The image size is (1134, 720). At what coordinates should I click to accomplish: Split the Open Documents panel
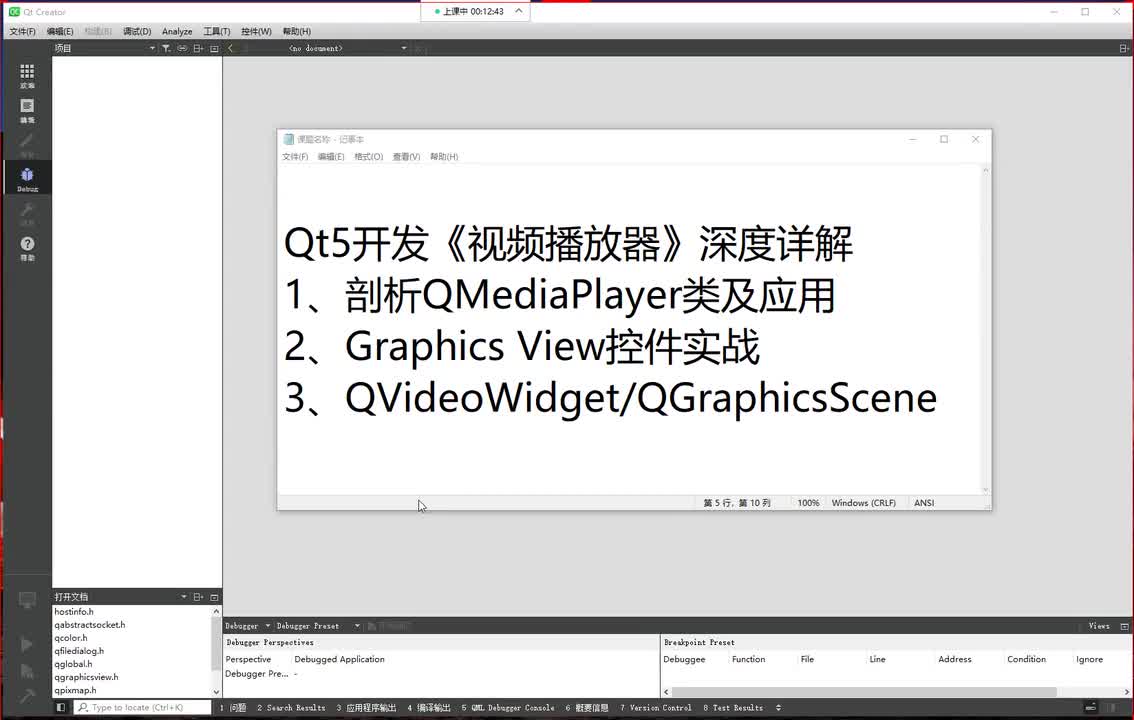[x=198, y=597]
